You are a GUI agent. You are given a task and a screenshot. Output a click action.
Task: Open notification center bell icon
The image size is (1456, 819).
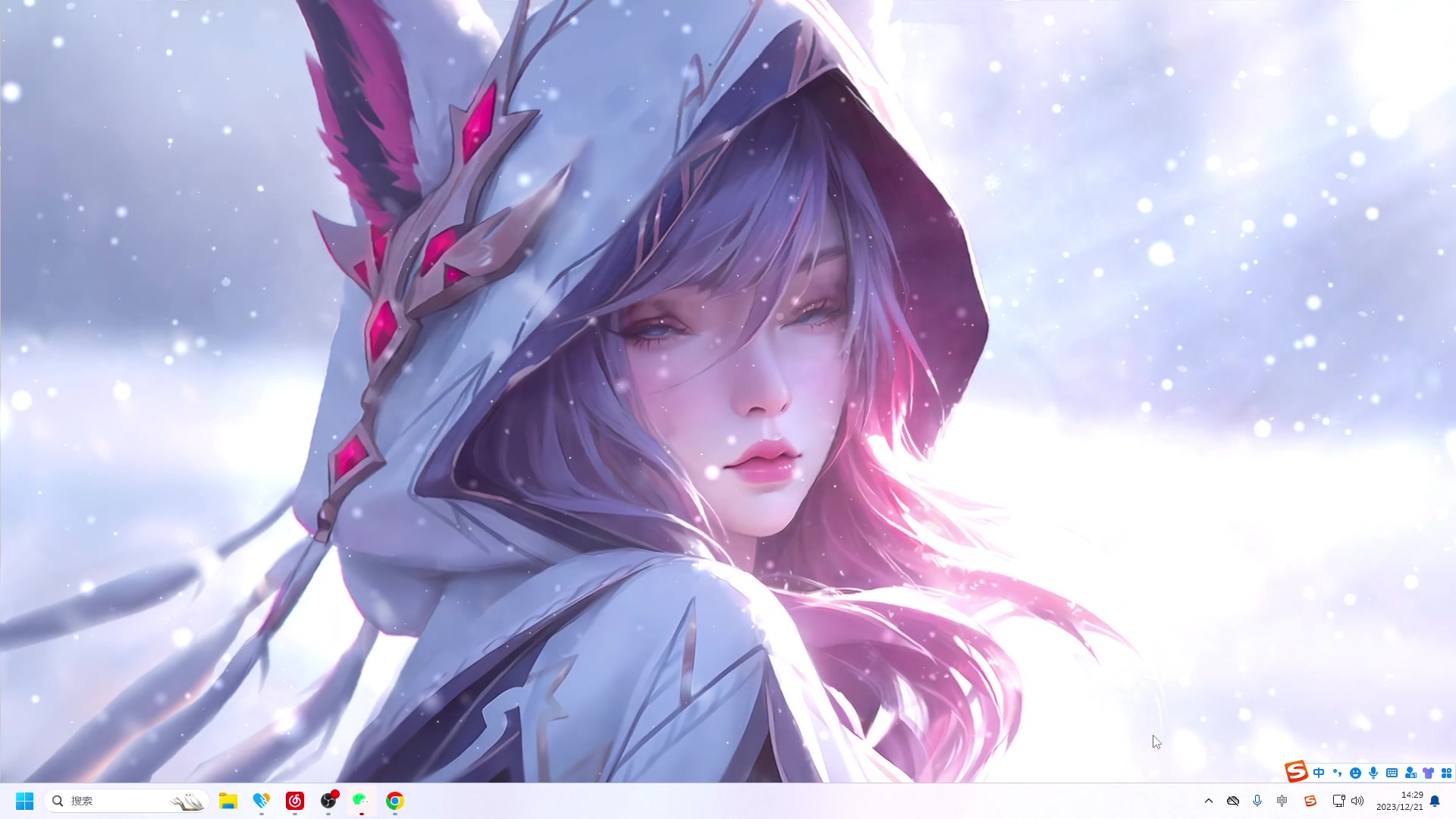tap(1435, 801)
